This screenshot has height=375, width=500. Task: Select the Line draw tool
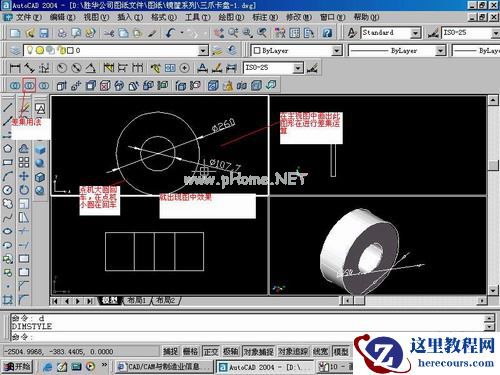click(8, 107)
